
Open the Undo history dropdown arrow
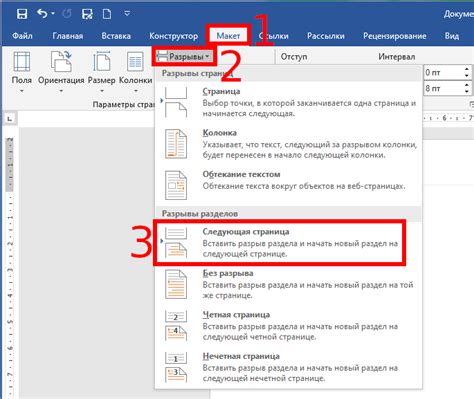point(53,14)
